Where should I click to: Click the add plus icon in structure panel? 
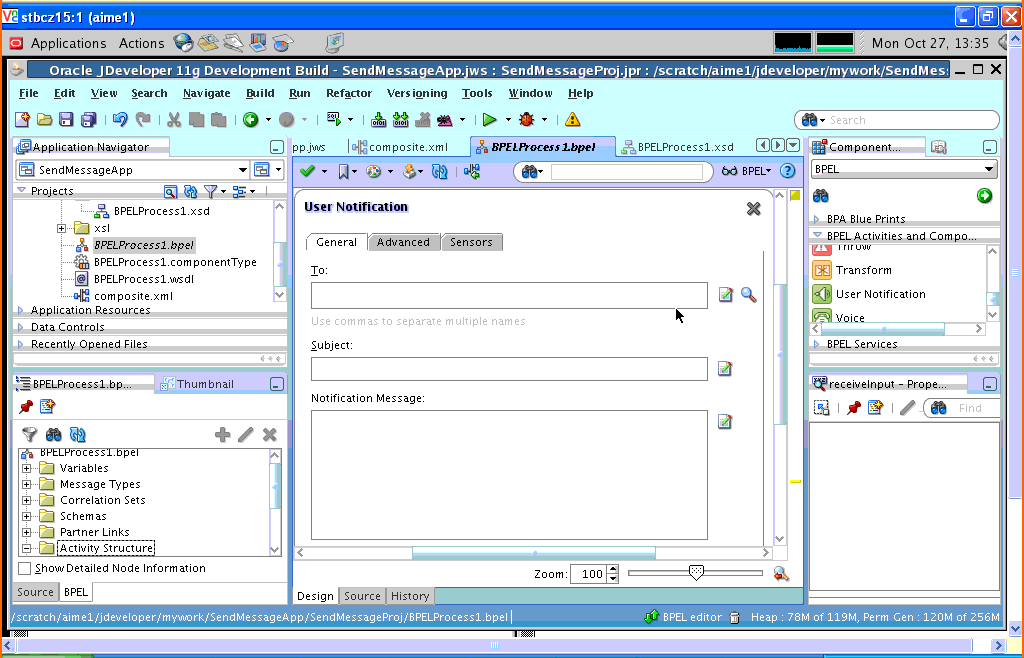coord(222,435)
